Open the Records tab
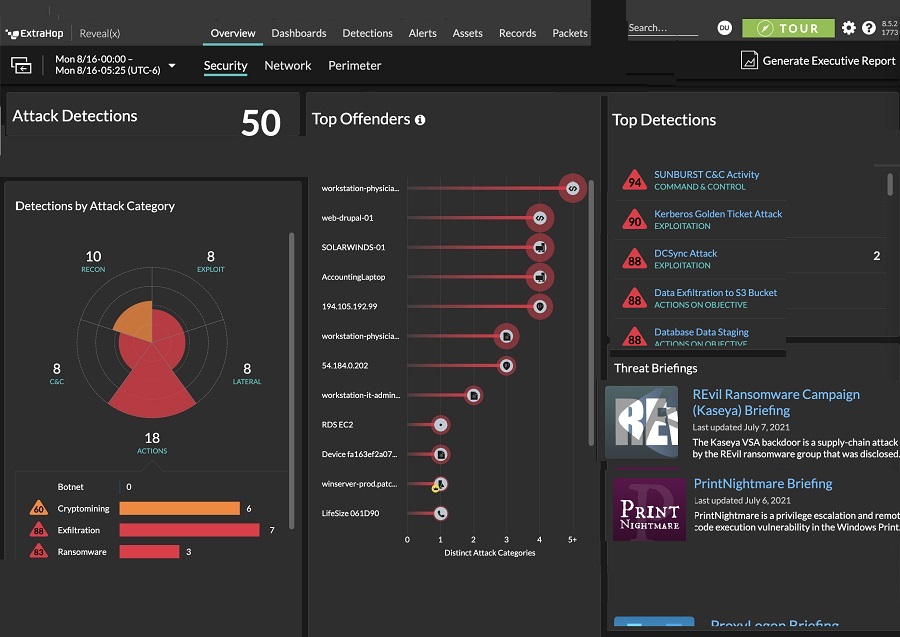 517,33
